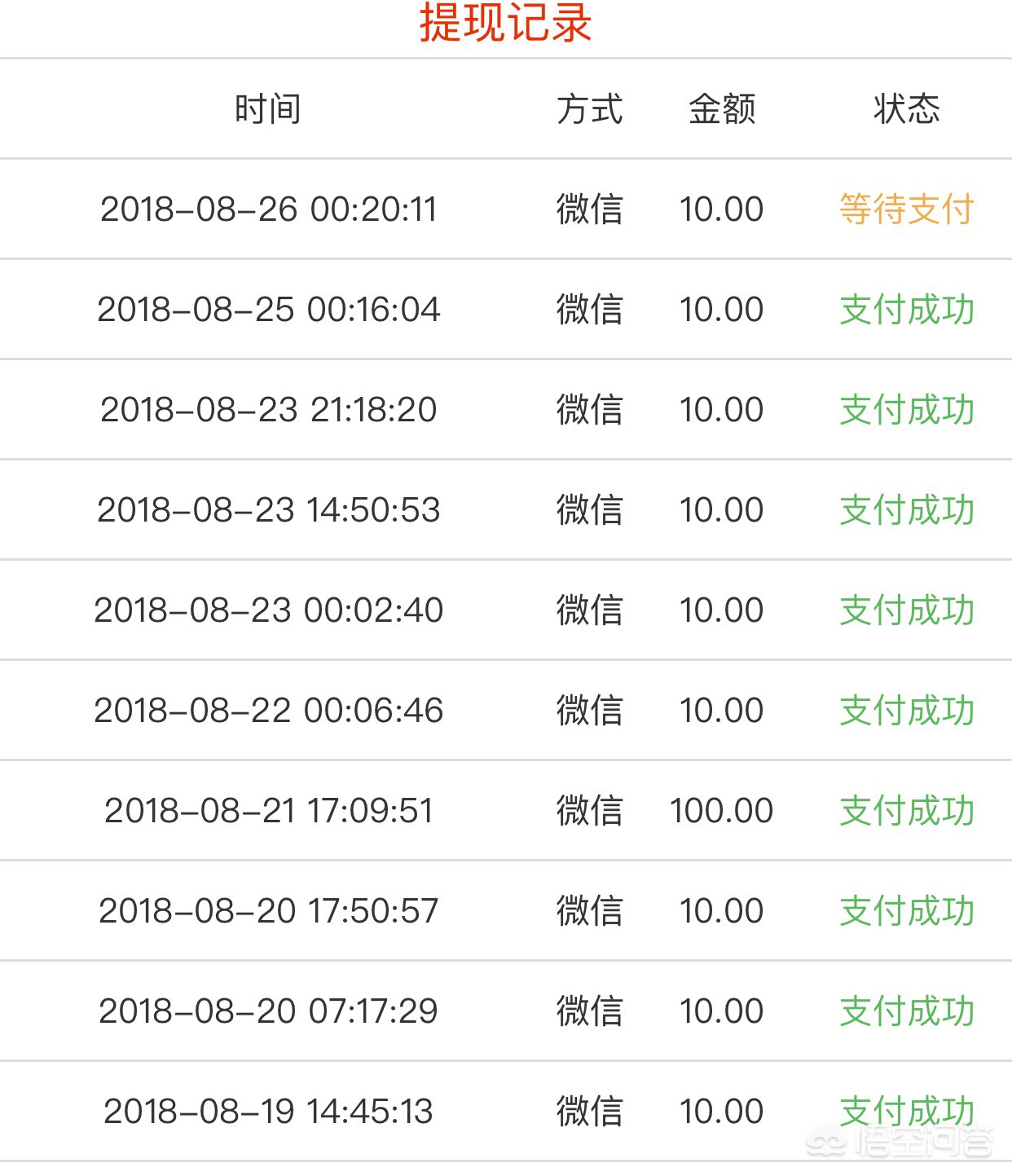1012x1176 pixels.
Task: Choose the 2018-08-23 14:50:53 record
Action: pyautogui.click(x=506, y=510)
